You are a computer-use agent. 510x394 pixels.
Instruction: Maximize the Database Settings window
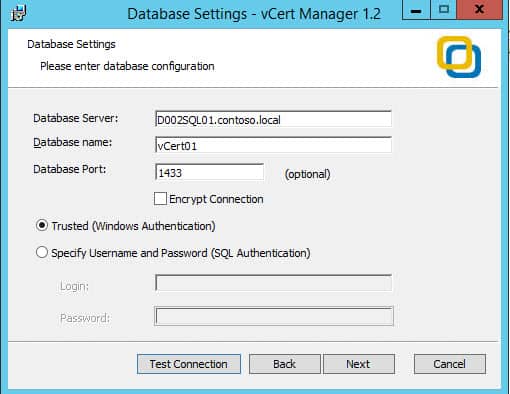point(444,10)
